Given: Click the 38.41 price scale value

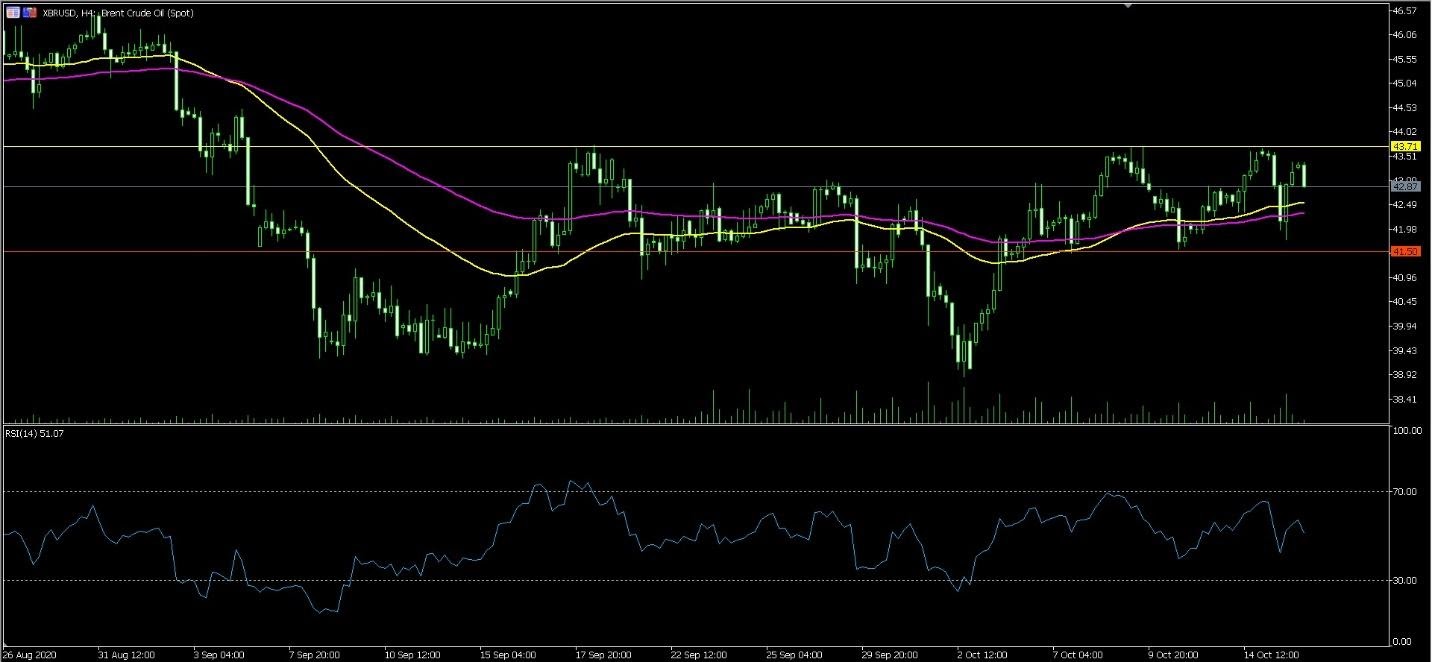Looking at the screenshot, I should [1405, 399].
